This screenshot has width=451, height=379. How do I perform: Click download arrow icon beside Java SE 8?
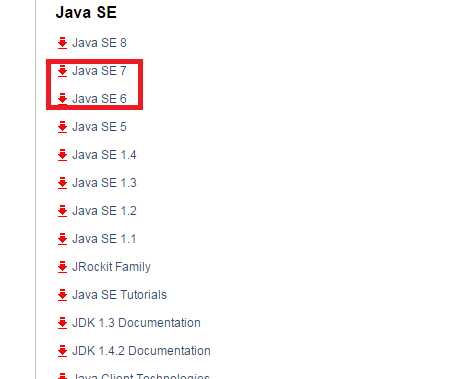click(62, 43)
